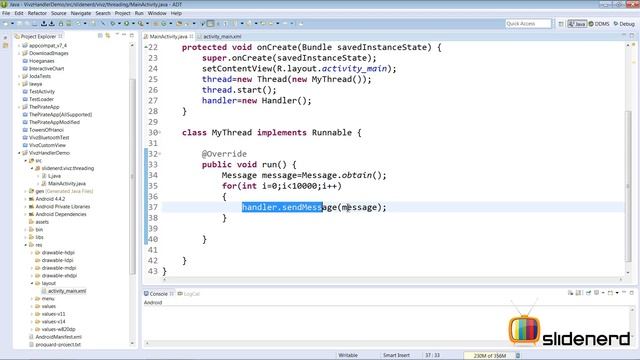Select the Console tab
Image resolution: width=640 pixels, height=360 pixels.
(158, 293)
